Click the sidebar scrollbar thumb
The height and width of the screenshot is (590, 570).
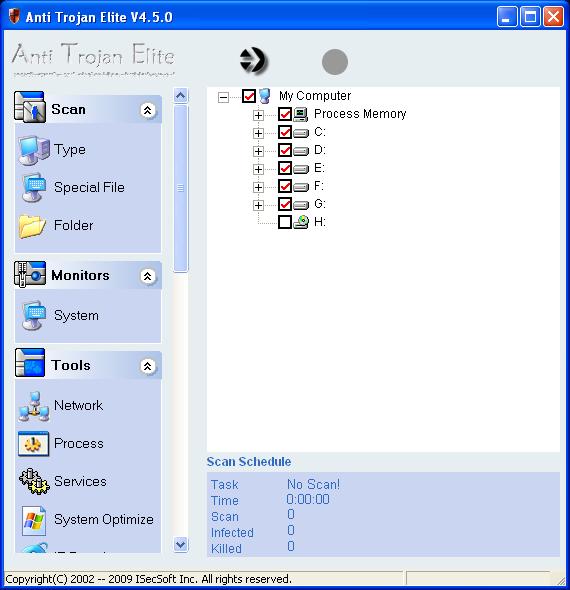[181, 188]
